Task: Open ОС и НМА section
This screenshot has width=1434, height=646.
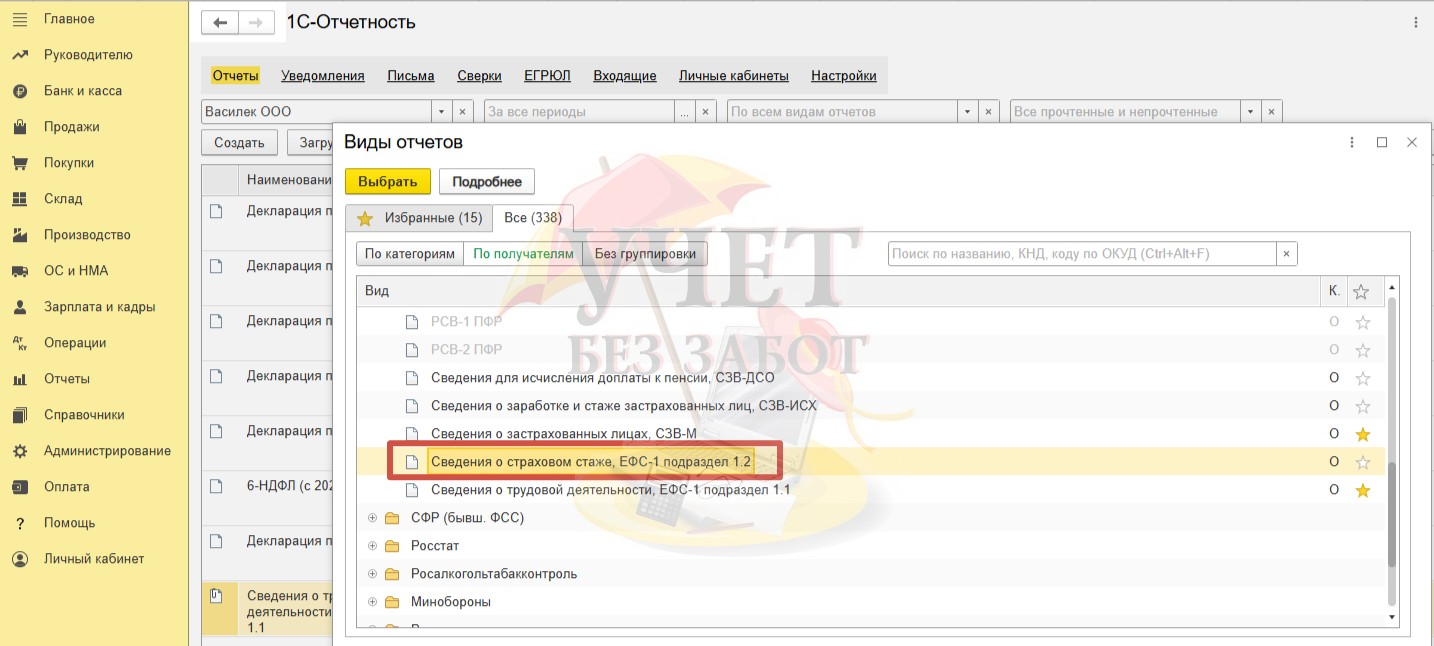Action: coord(76,271)
